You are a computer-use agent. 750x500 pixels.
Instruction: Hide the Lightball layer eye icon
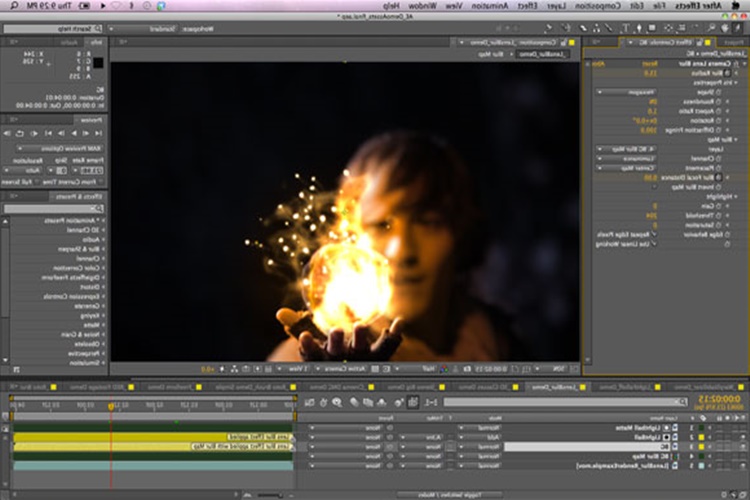point(743,437)
